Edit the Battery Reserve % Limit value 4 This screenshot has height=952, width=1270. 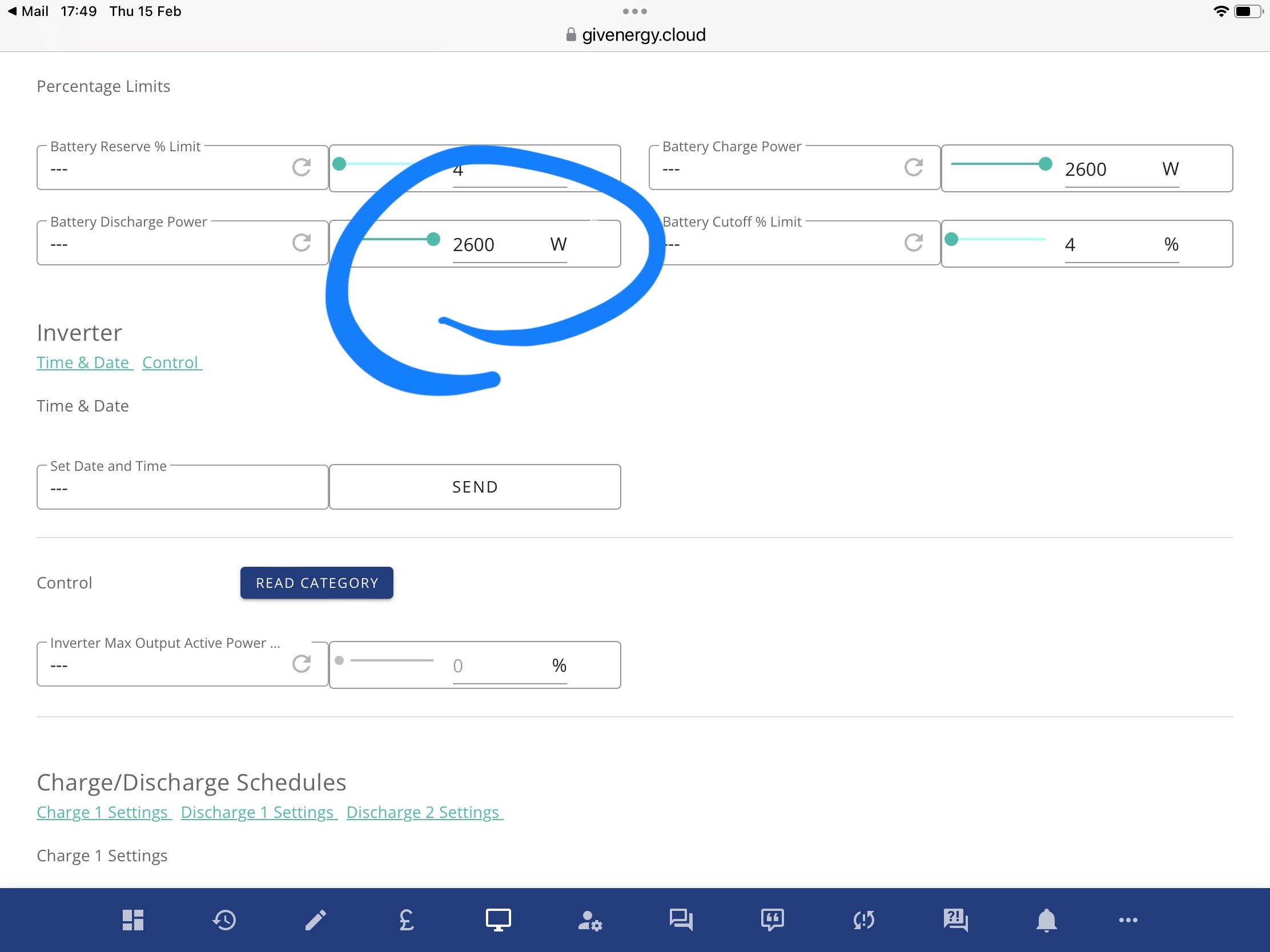(509, 170)
